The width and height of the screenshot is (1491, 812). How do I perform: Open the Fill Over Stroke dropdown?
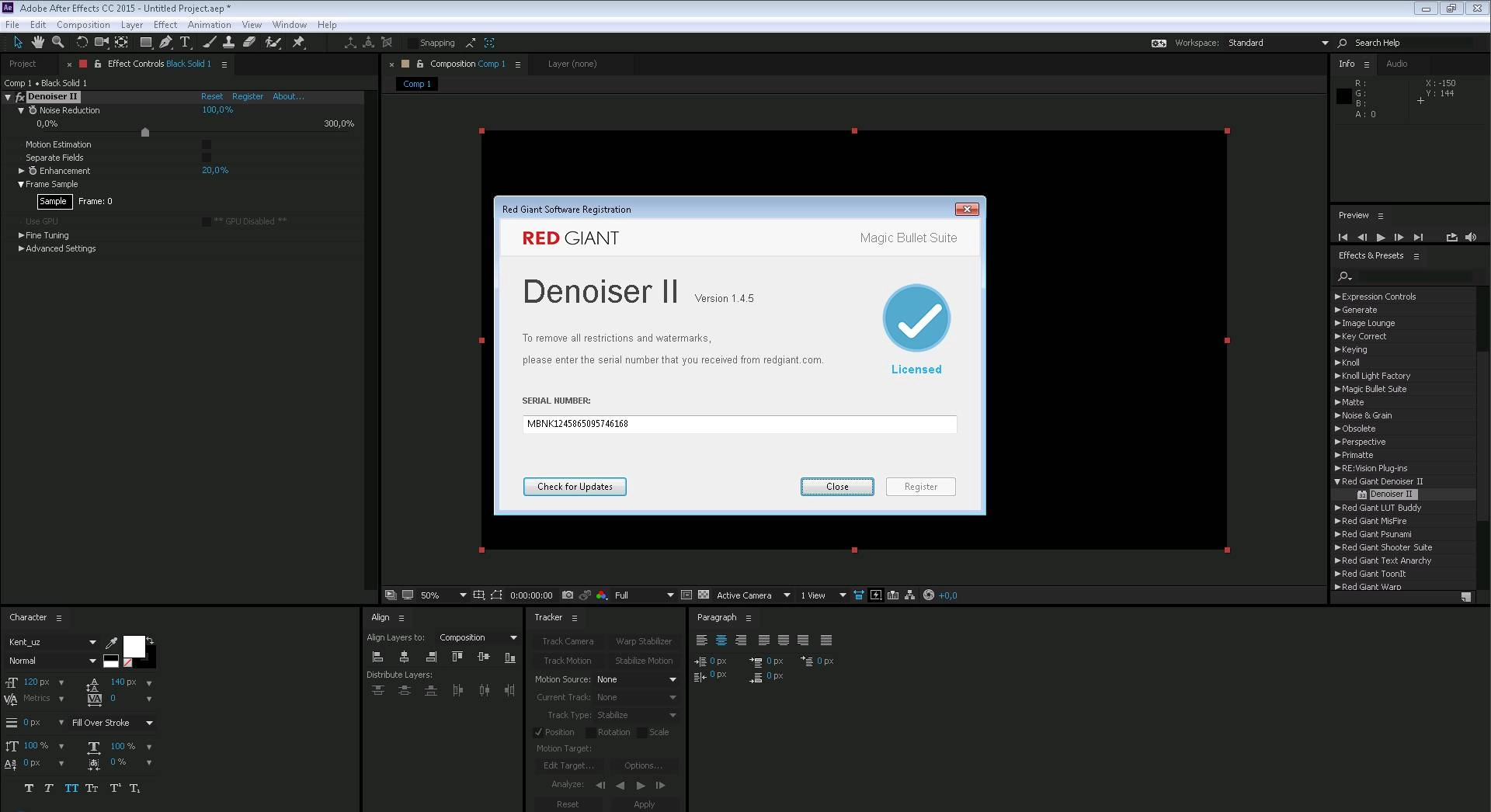click(x=113, y=723)
